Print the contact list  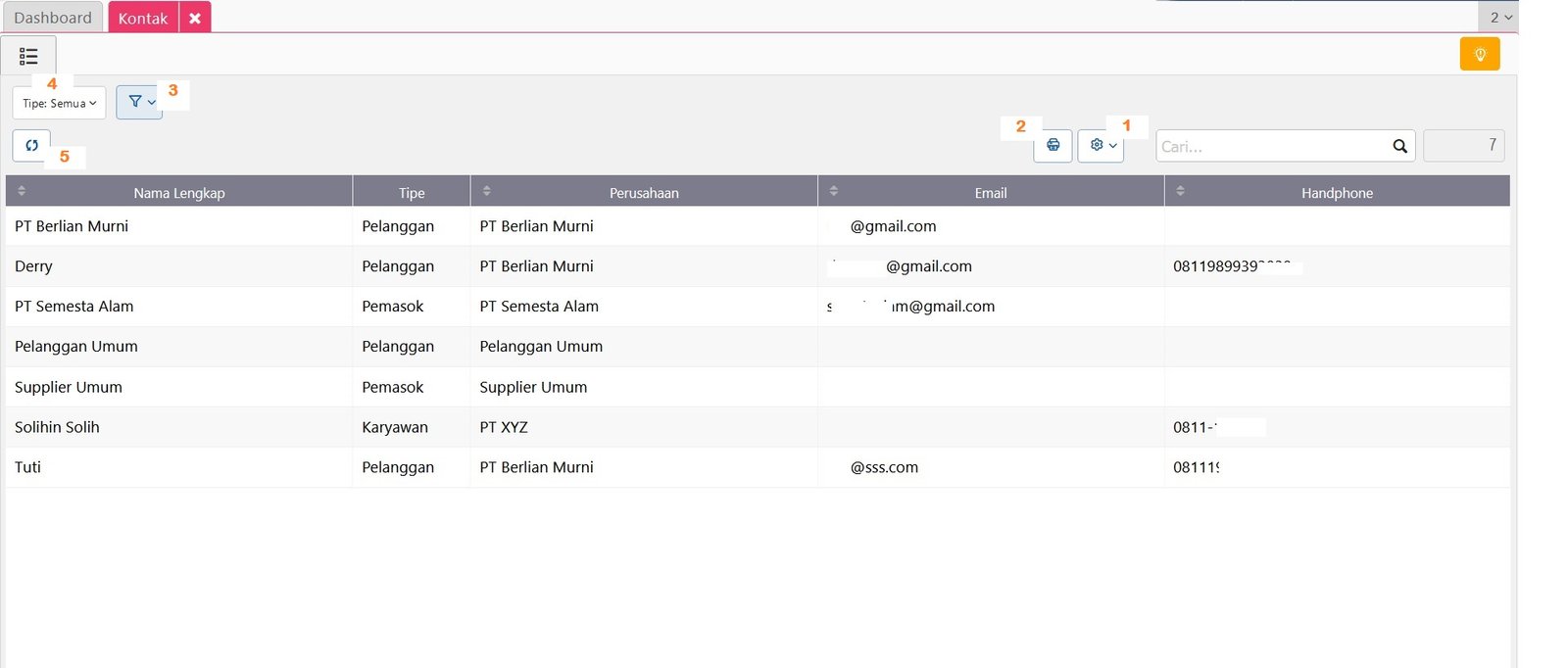[1053, 145]
